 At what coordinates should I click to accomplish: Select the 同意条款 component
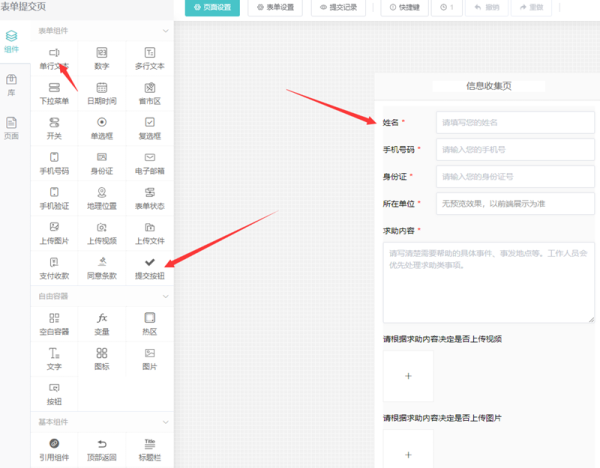pos(102,268)
